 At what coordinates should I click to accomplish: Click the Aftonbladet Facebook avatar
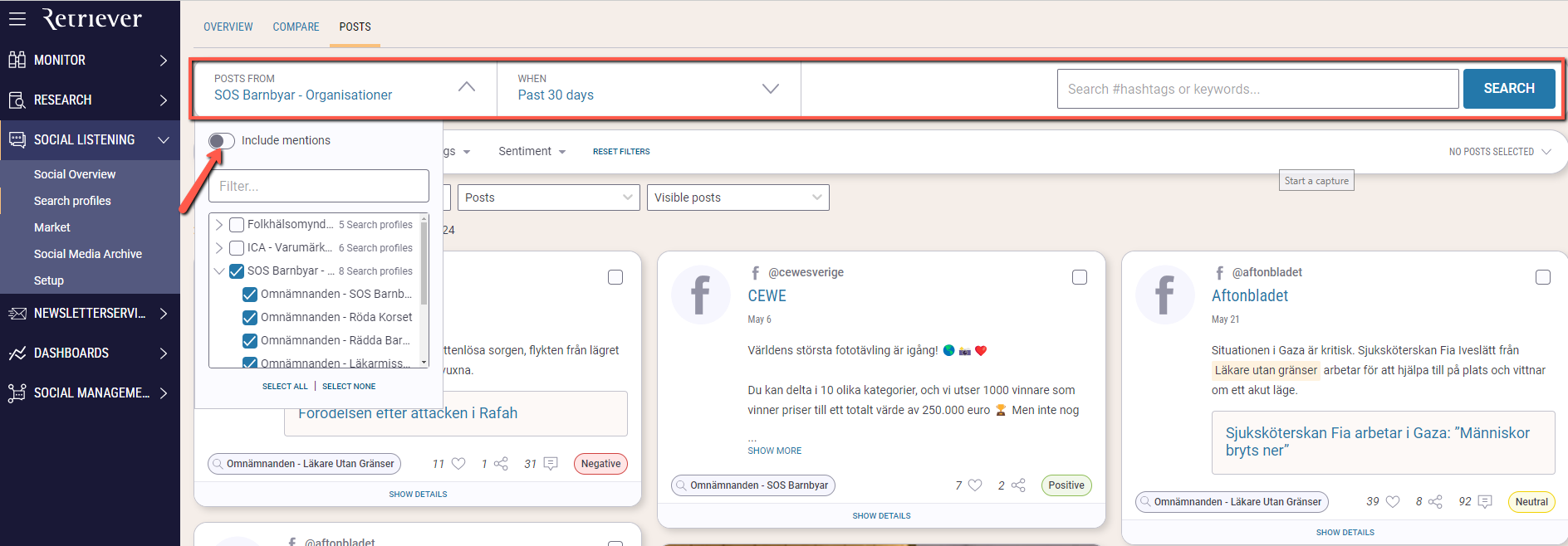tap(1164, 295)
